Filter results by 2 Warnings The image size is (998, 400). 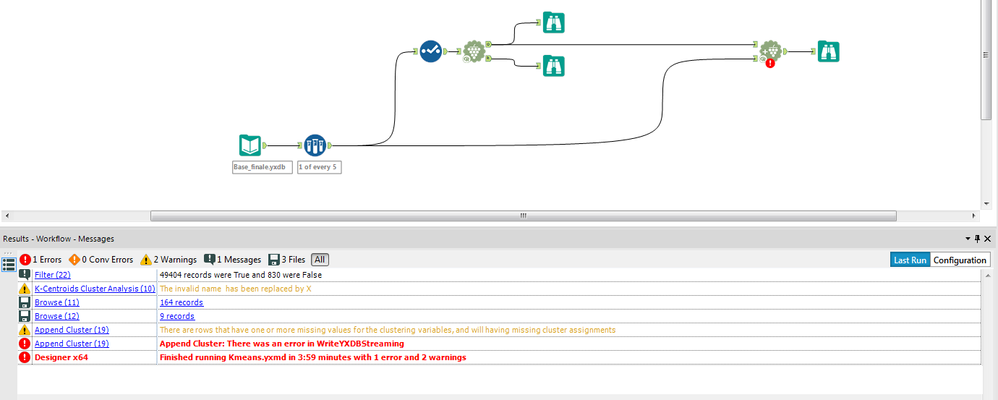pyautogui.click(x=168, y=260)
